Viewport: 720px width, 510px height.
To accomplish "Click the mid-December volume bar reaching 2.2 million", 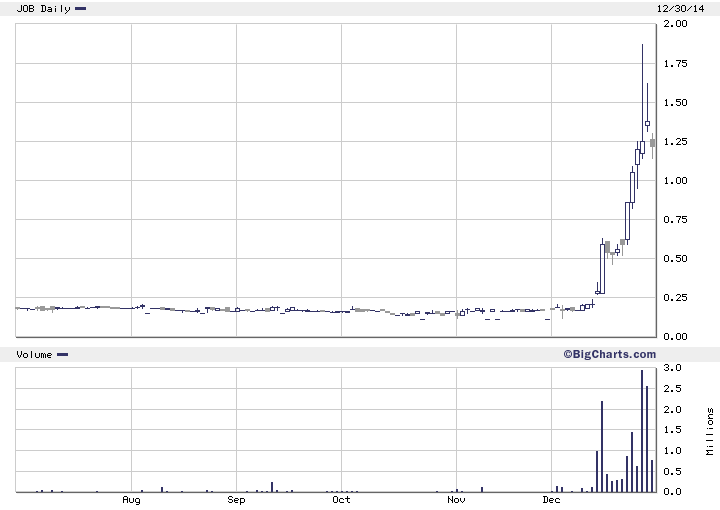I will 602,447.
